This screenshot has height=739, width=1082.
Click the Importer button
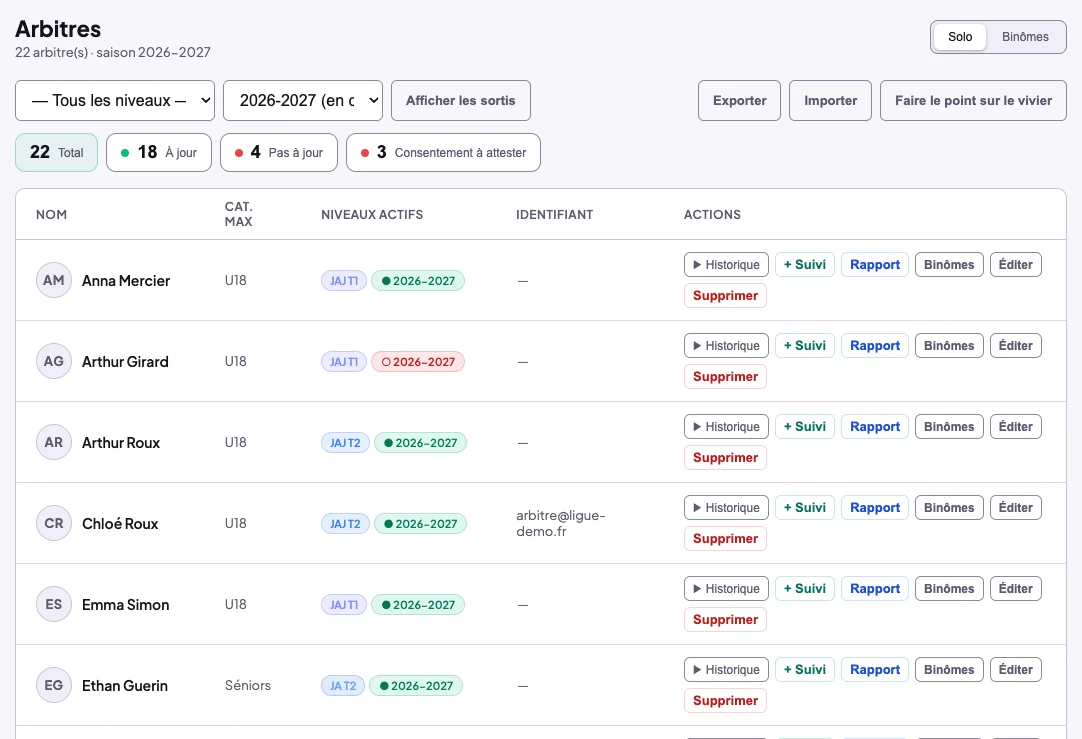[830, 100]
